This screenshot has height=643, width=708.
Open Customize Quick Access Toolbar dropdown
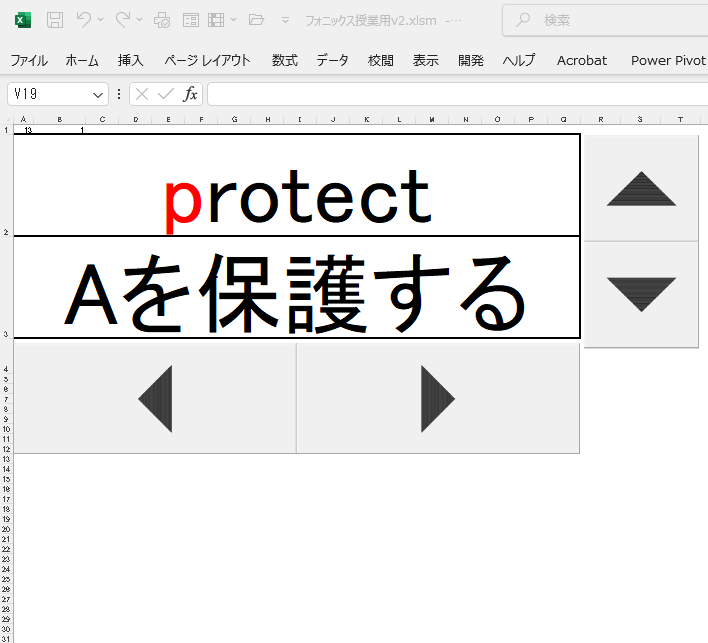[x=285, y=20]
